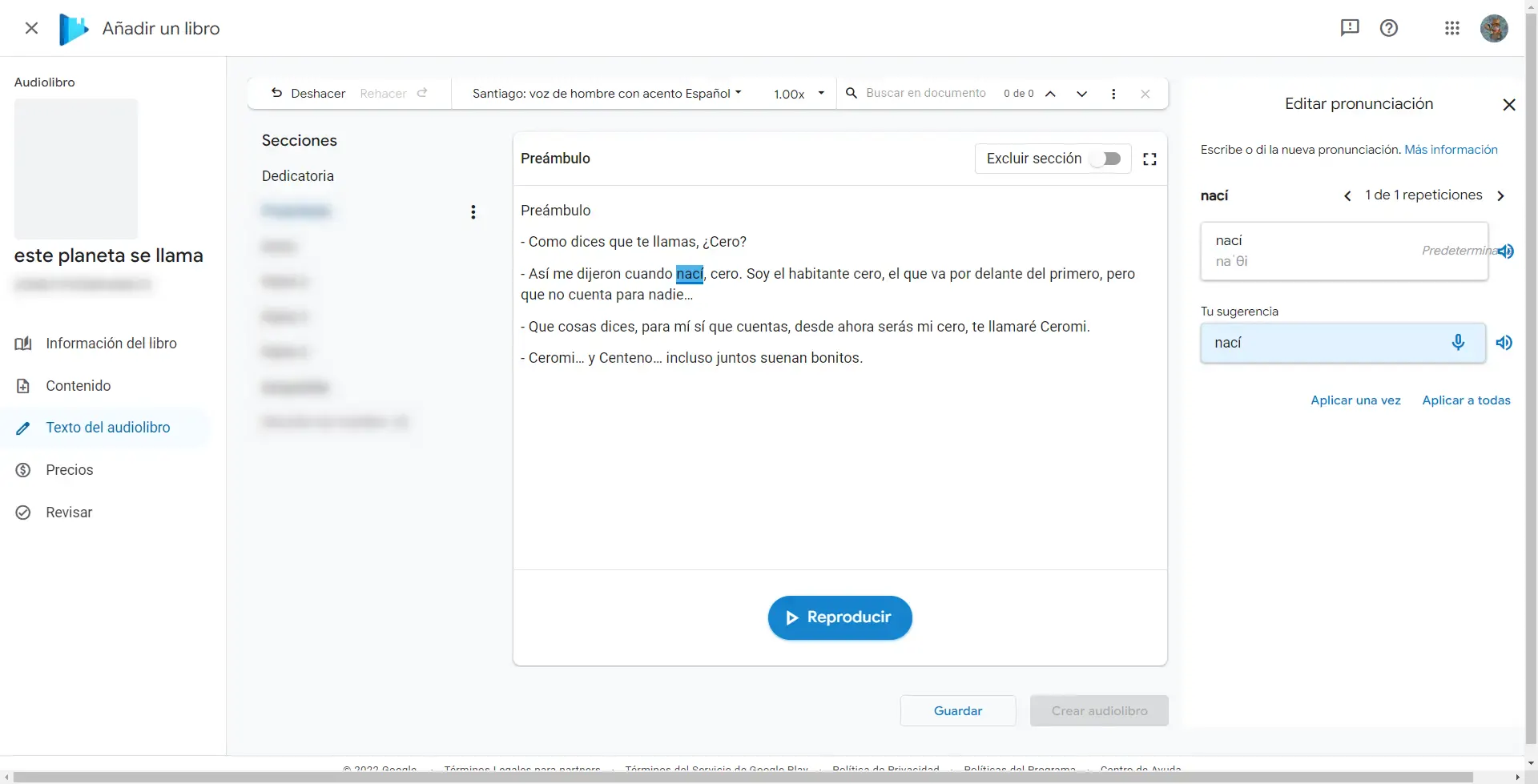Play the default pronunciation speaker icon
This screenshot has height=784, width=1538.
pos(1506,251)
